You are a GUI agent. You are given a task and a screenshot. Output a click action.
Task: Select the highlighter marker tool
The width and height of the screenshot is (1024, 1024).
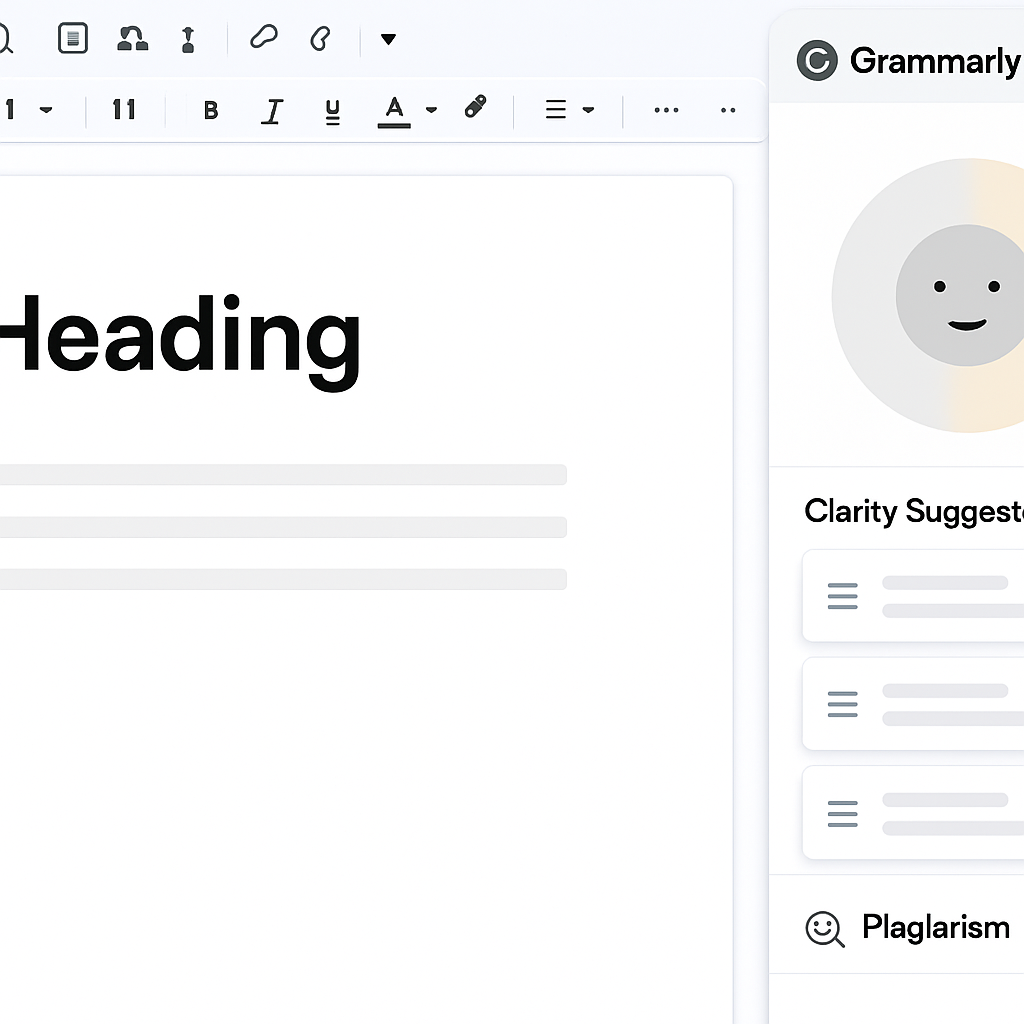coord(475,106)
